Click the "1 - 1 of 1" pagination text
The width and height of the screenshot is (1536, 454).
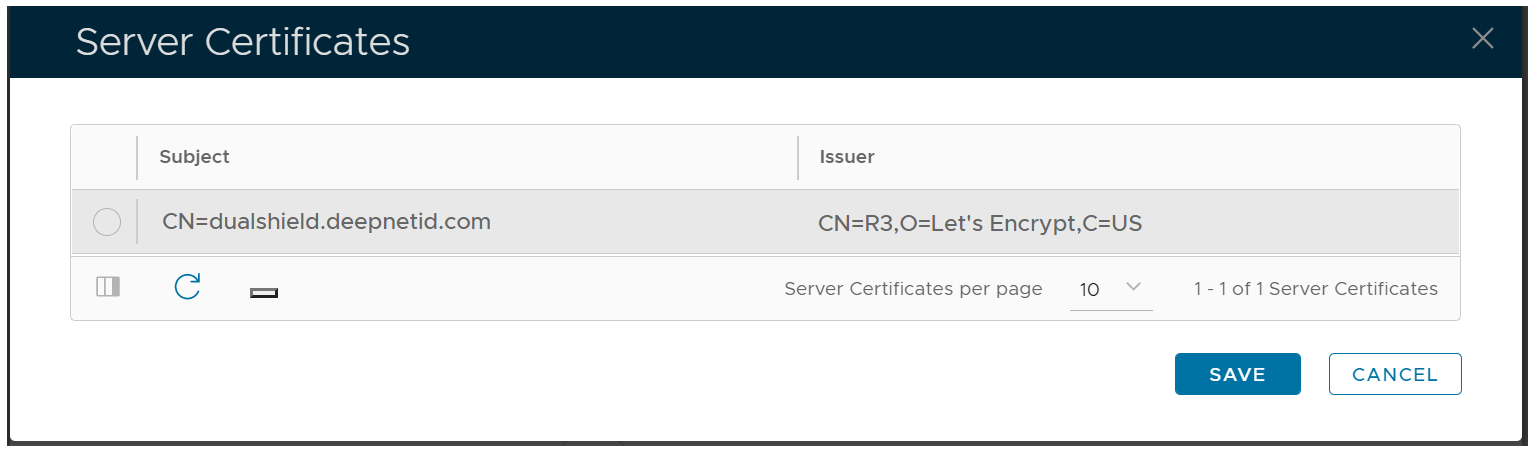click(1315, 289)
